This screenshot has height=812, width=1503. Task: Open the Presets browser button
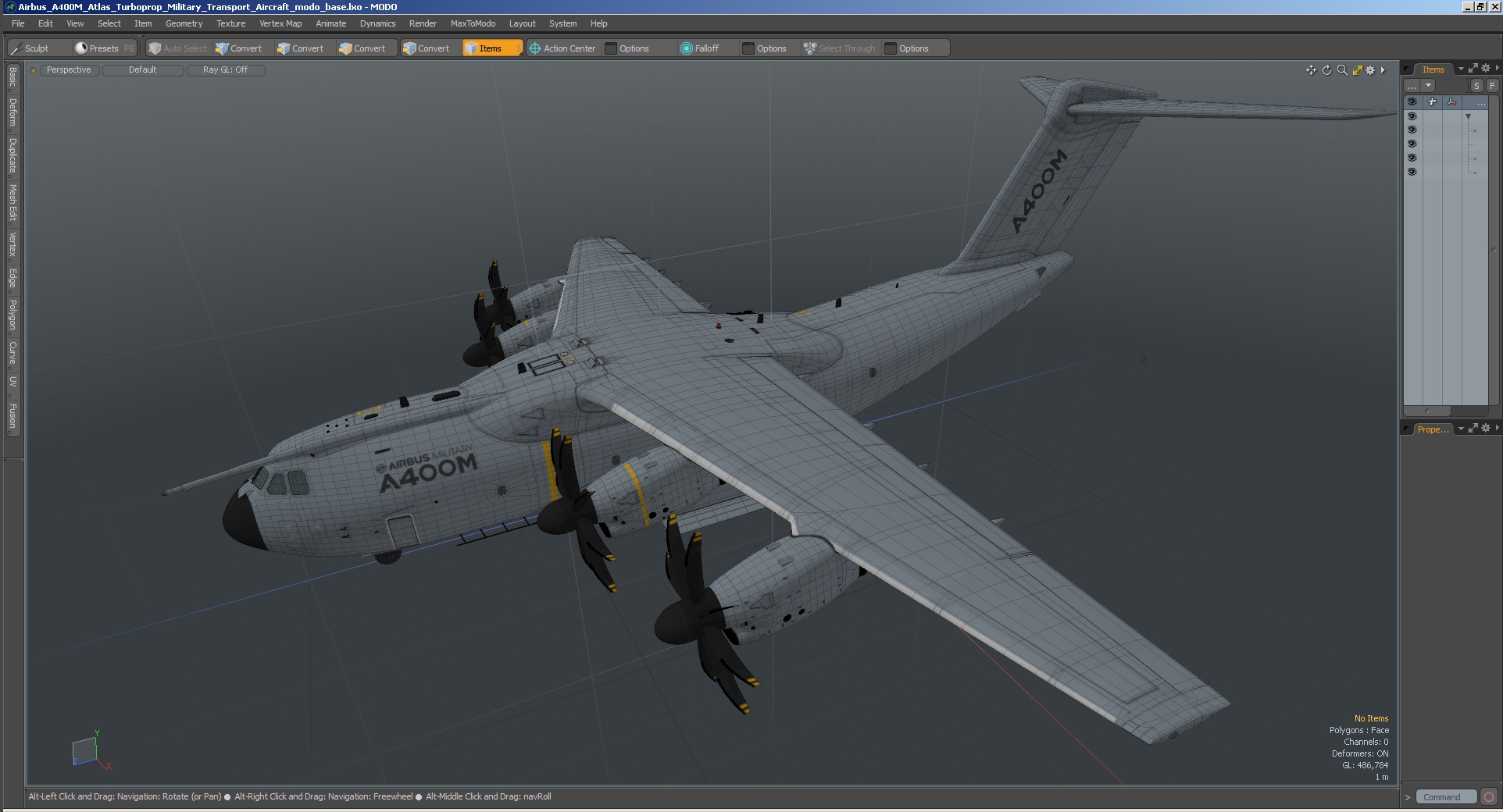tap(105, 48)
